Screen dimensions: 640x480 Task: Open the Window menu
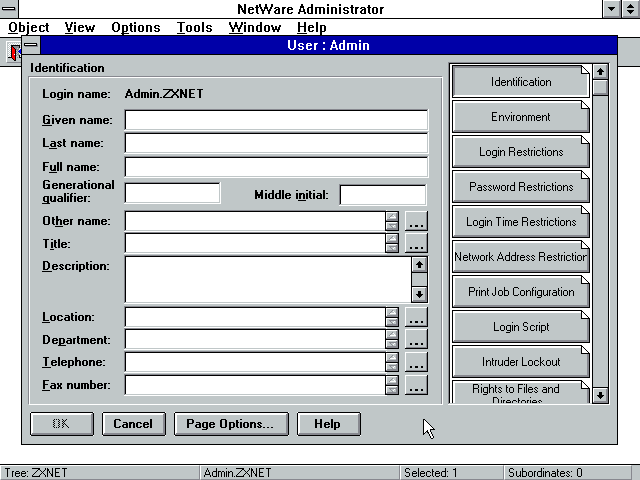pyautogui.click(x=255, y=27)
